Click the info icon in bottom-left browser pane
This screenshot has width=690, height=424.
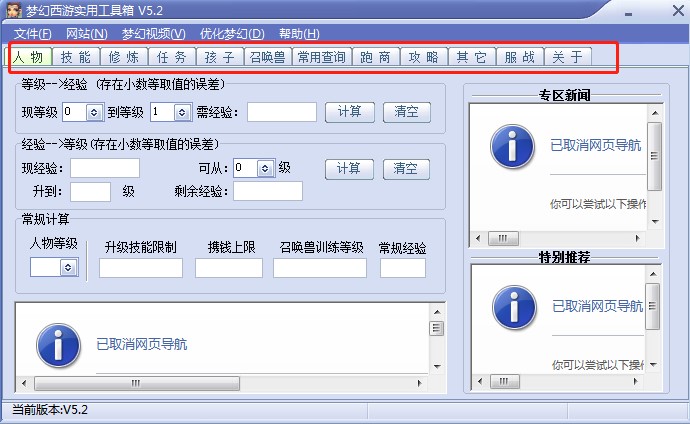point(58,346)
